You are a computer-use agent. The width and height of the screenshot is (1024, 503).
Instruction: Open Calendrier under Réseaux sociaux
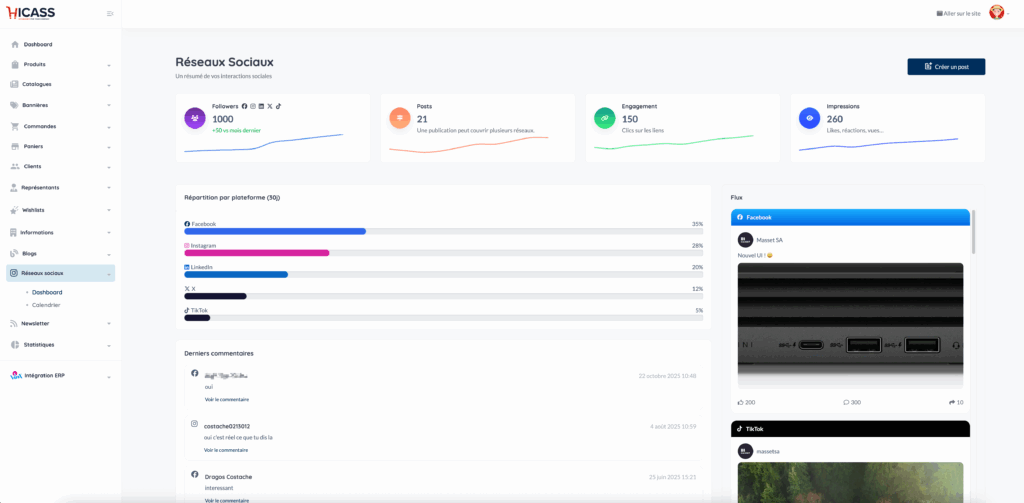[46, 305]
